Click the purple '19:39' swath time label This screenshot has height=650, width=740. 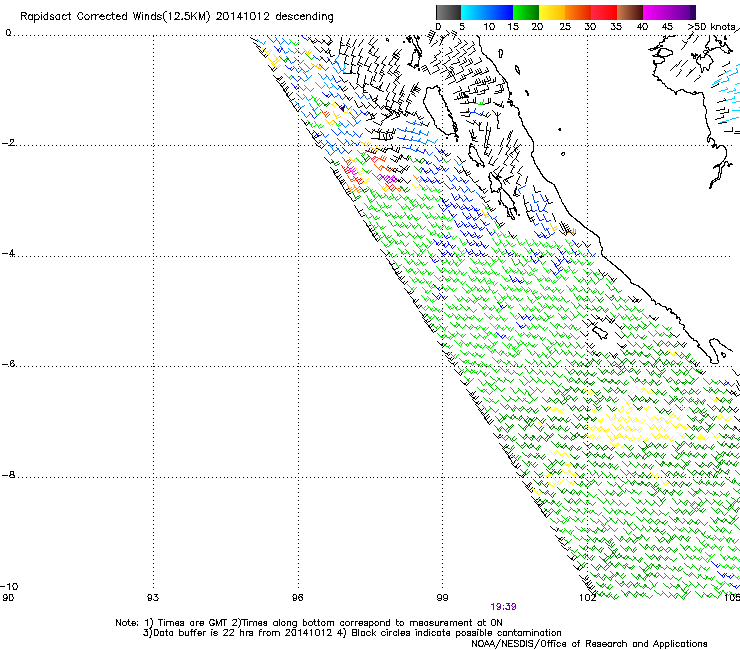pos(503,607)
